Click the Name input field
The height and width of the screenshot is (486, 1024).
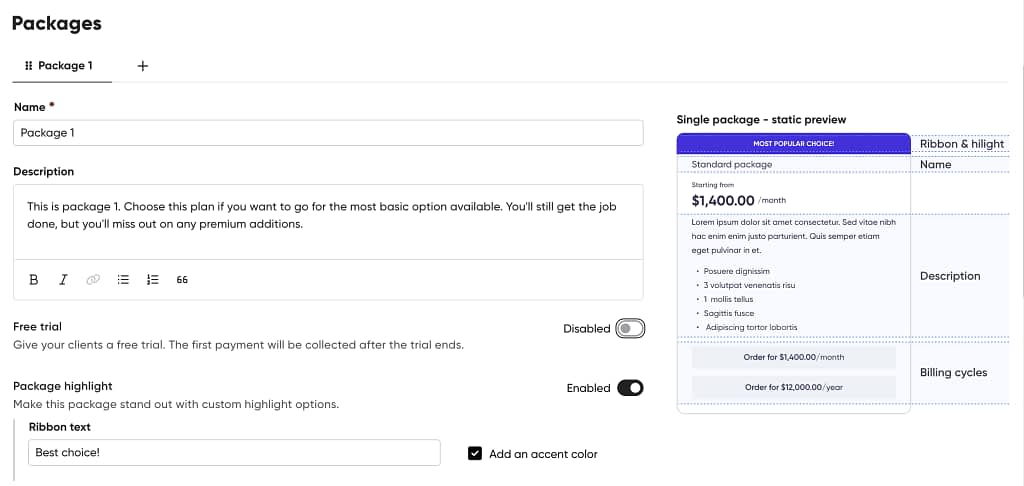(328, 133)
